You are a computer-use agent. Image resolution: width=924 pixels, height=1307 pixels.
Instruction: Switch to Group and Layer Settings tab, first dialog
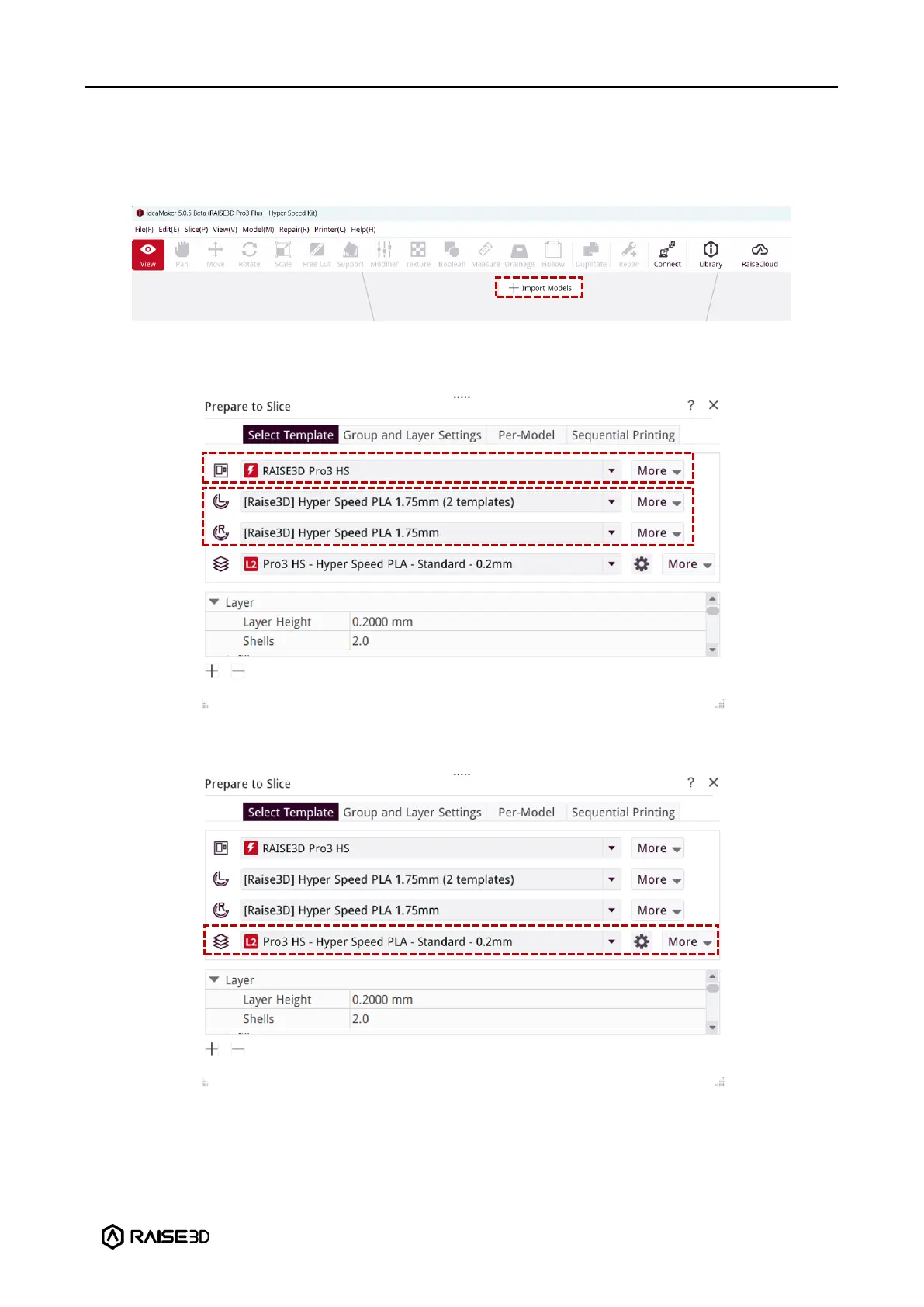(412, 435)
